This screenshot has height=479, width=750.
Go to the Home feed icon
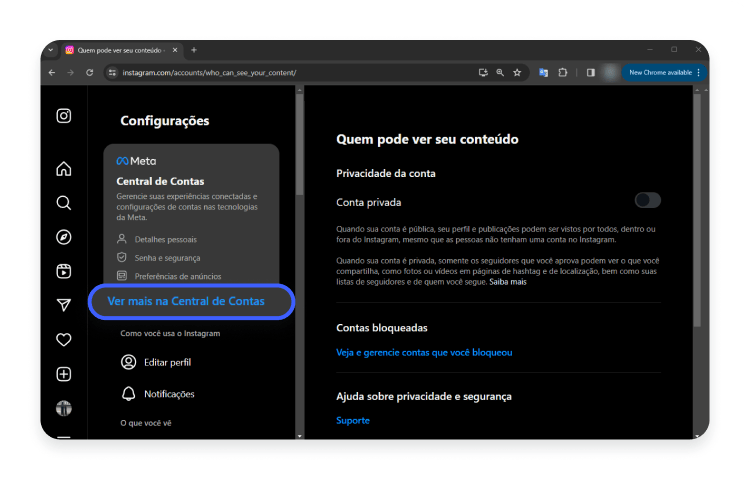(64, 169)
